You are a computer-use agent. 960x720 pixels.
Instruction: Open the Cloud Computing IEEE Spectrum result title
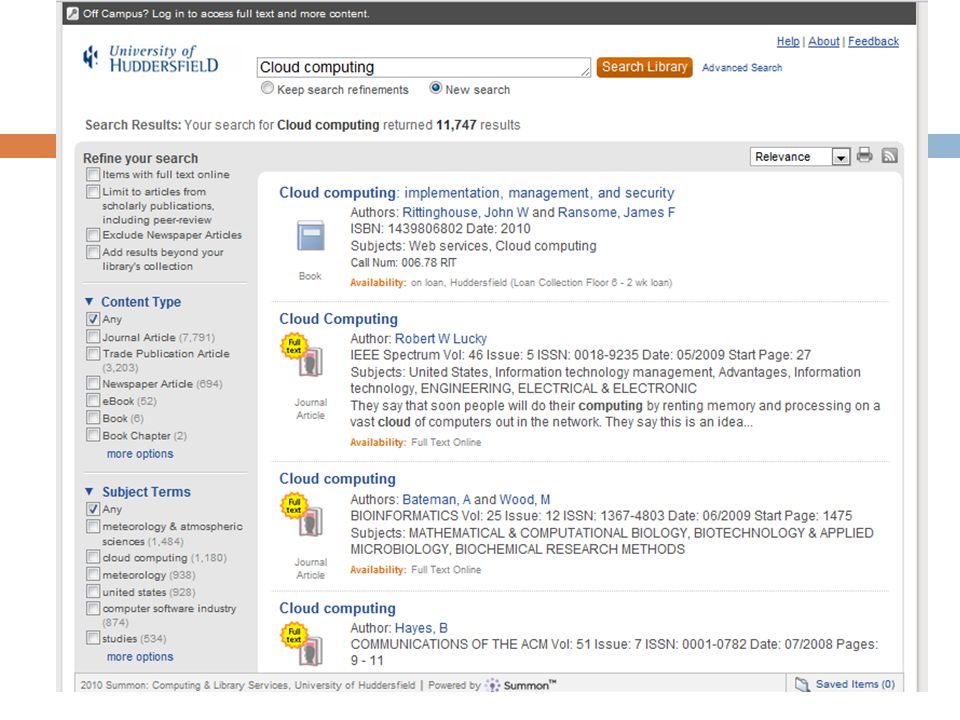(x=339, y=319)
